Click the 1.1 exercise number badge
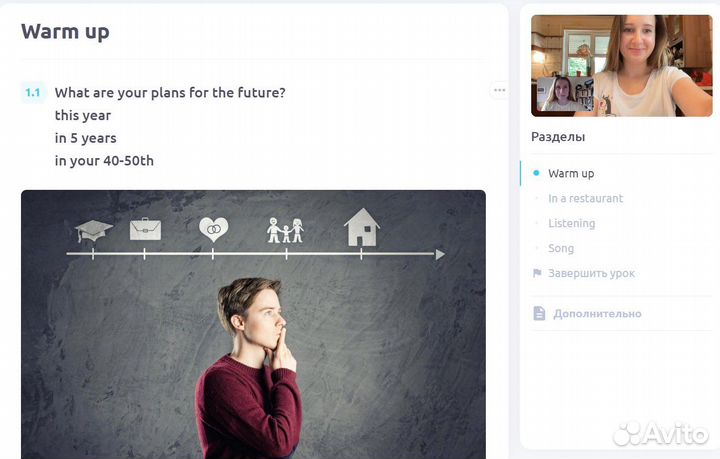This screenshot has height=459, width=720. tap(33, 93)
